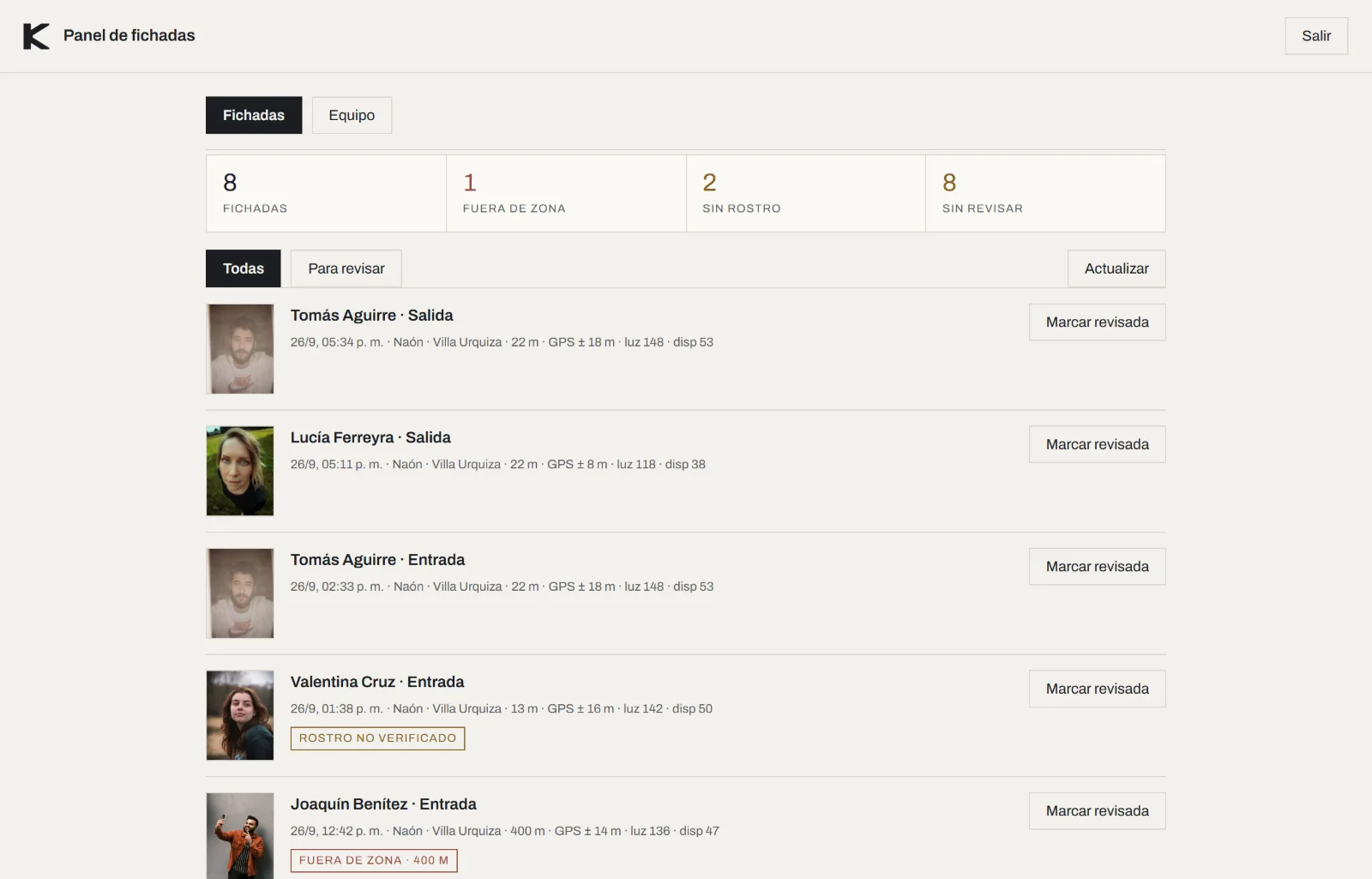The image size is (1372, 879).
Task: Click Salir to log out
Action: pyautogui.click(x=1316, y=36)
